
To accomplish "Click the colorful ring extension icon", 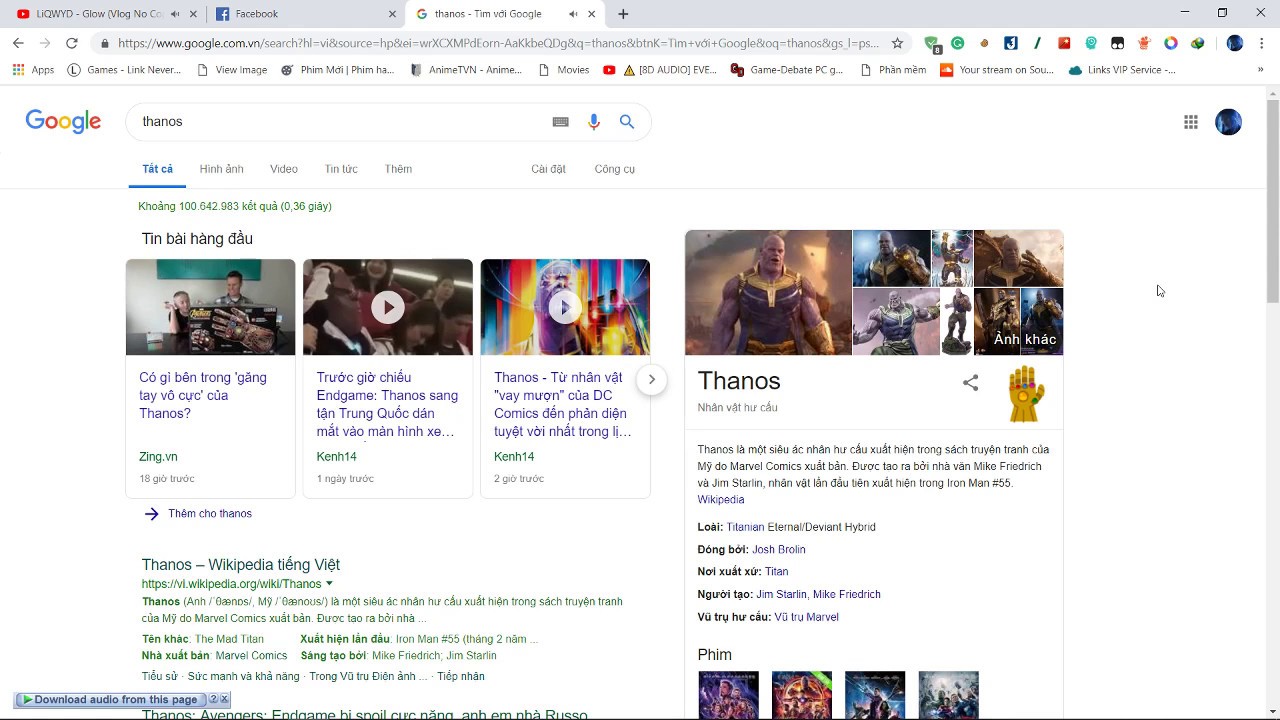I will coord(1171,43).
